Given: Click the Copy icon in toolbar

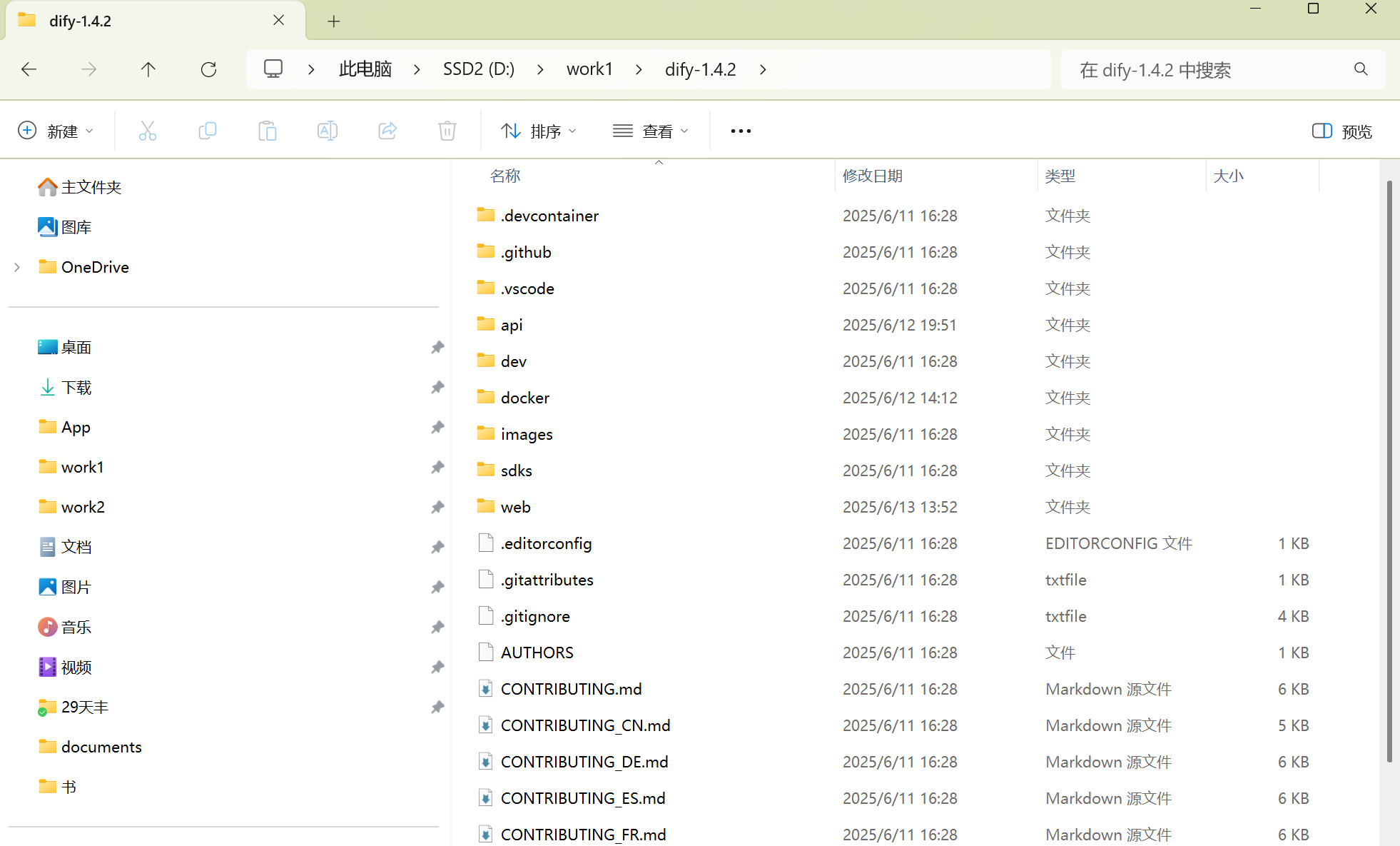Looking at the screenshot, I should click(x=207, y=131).
